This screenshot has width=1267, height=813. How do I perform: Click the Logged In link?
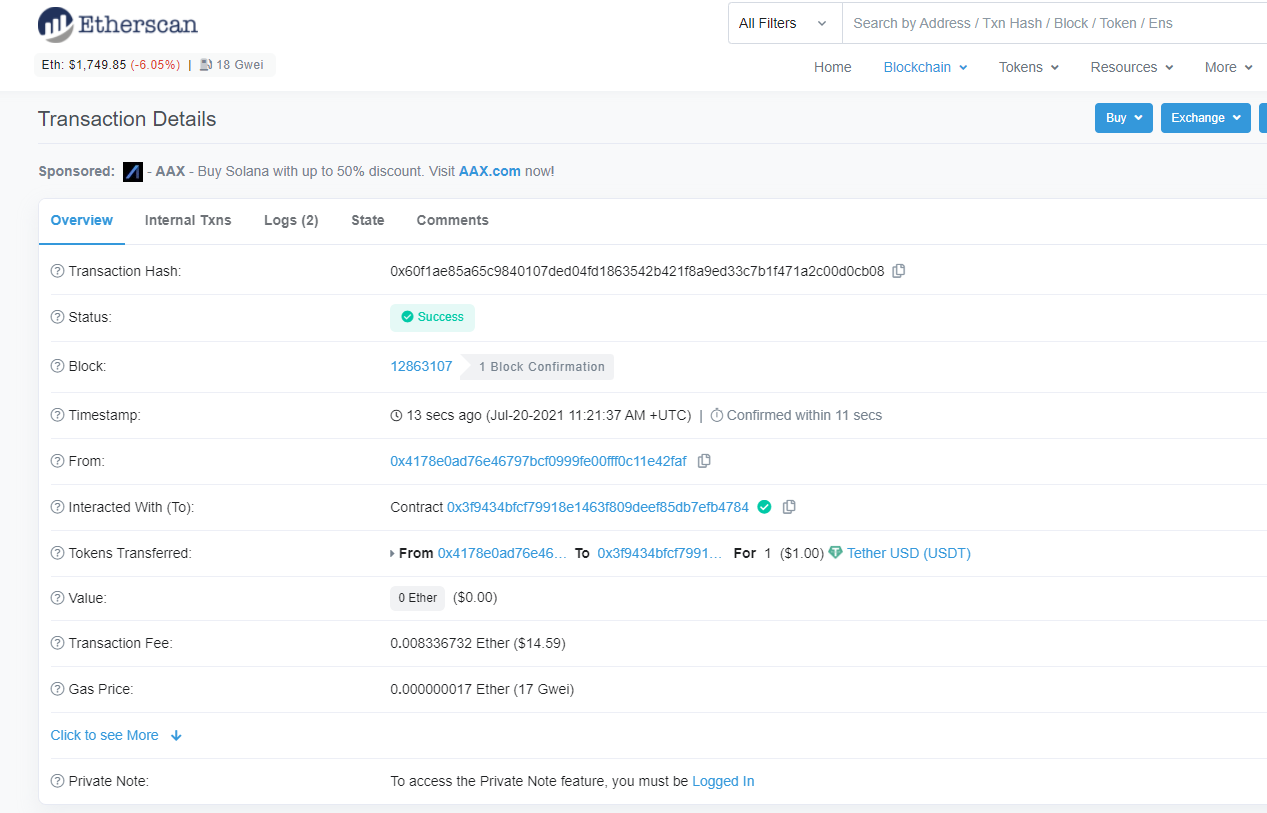tap(722, 781)
